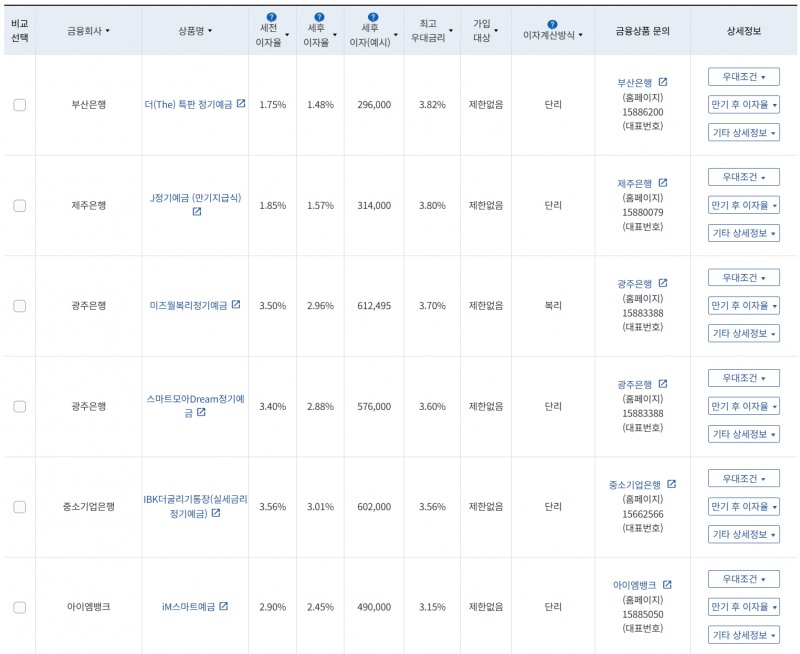Click external link icon beside IBK더굴리기통장

[216, 513]
